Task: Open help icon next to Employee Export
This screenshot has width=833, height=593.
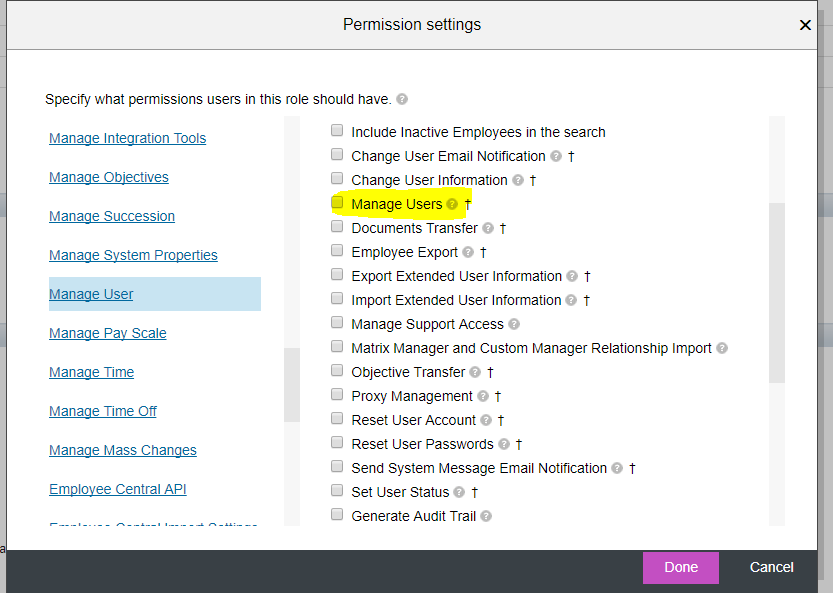Action: tap(468, 252)
